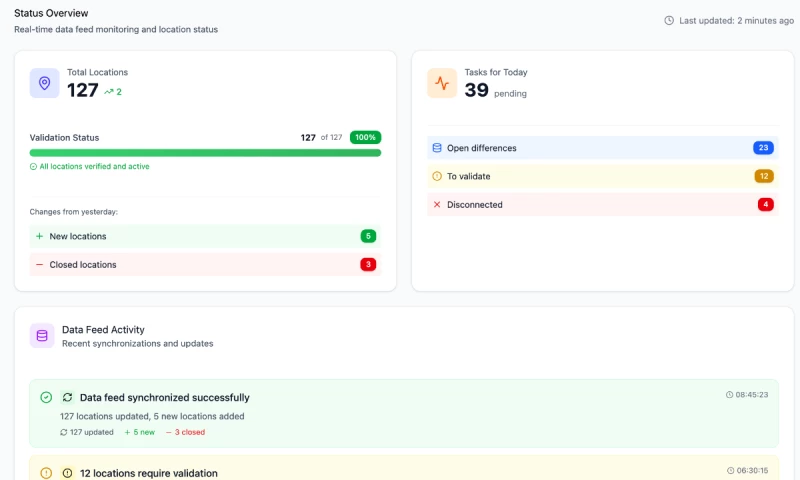This screenshot has width=800, height=480.
Task: Click the red 4 count badge
Action: [x=766, y=205]
